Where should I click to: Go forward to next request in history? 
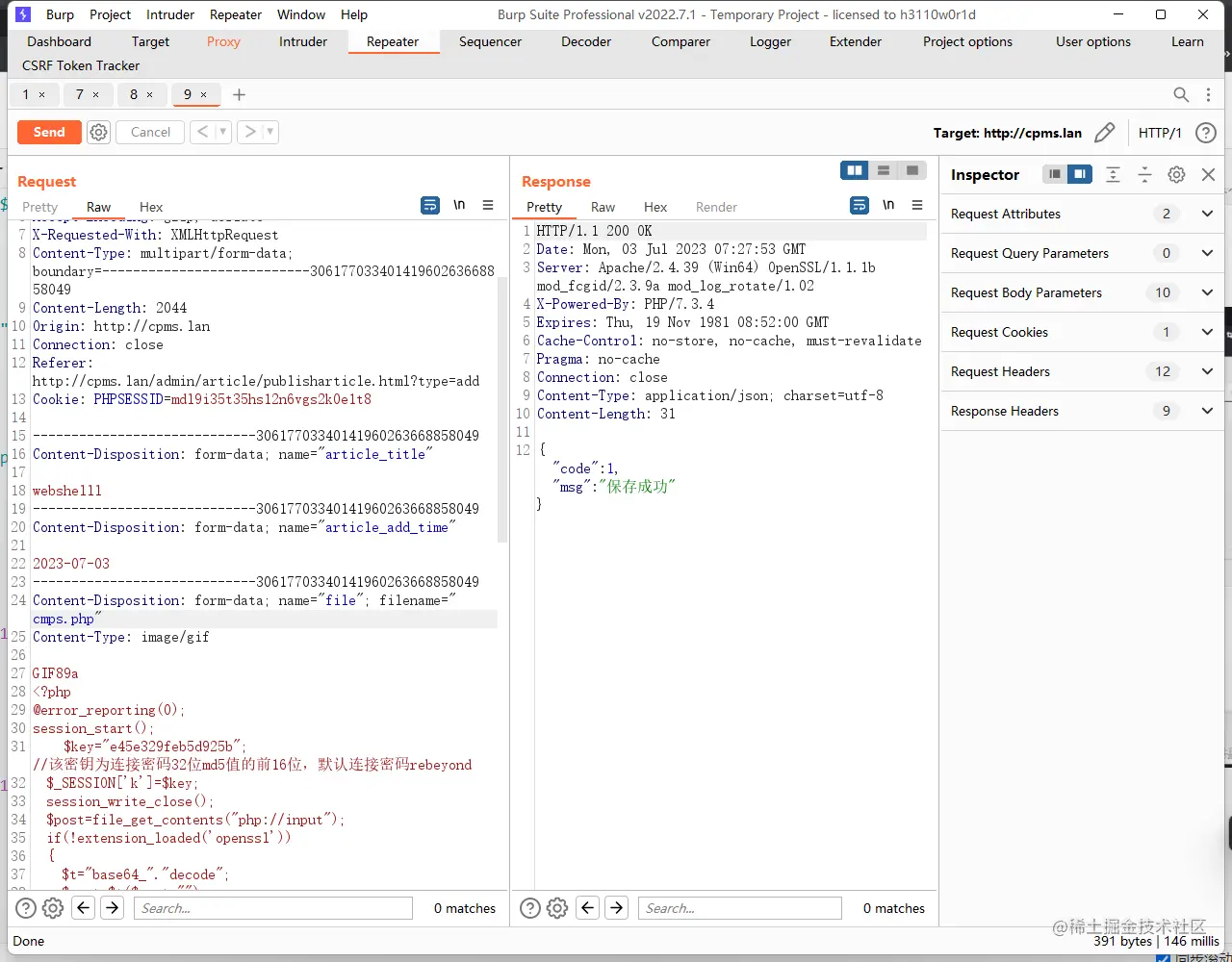point(249,132)
